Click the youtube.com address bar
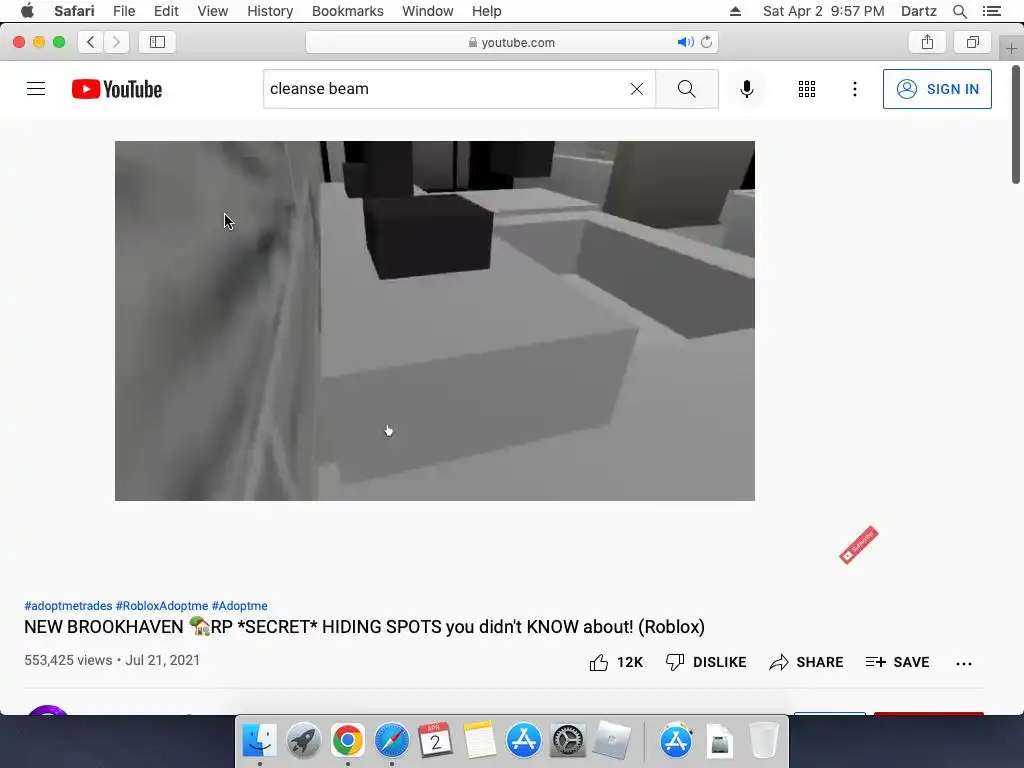Image resolution: width=1024 pixels, height=768 pixels. [x=512, y=42]
